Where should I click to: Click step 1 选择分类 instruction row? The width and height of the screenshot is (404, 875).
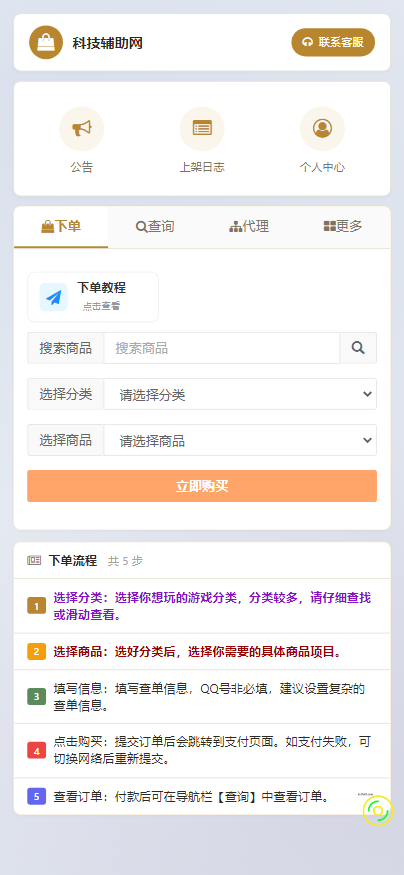[202, 606]
